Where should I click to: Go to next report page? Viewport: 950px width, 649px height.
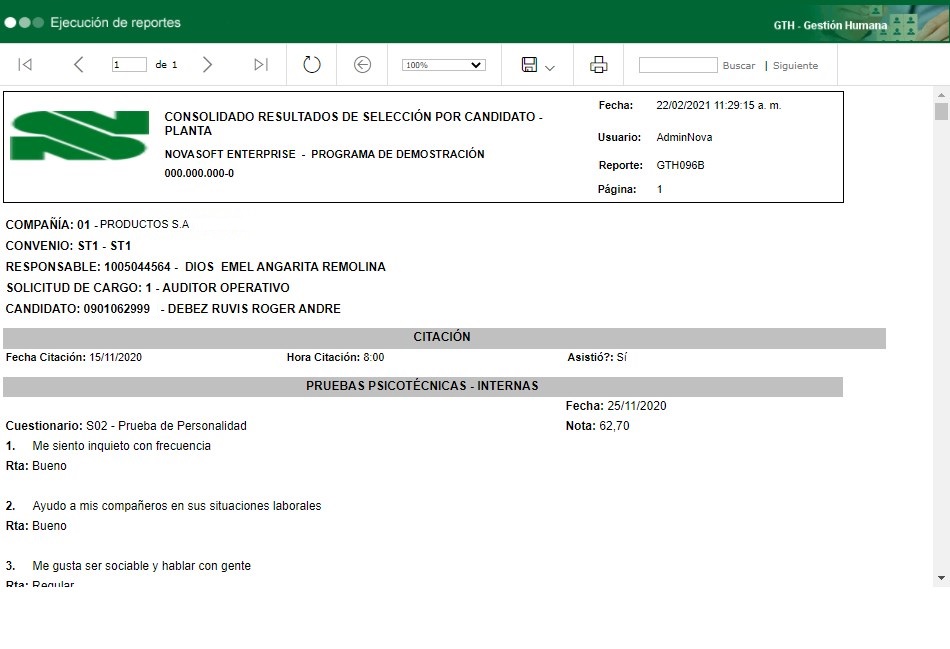click(x=207, y=64)
